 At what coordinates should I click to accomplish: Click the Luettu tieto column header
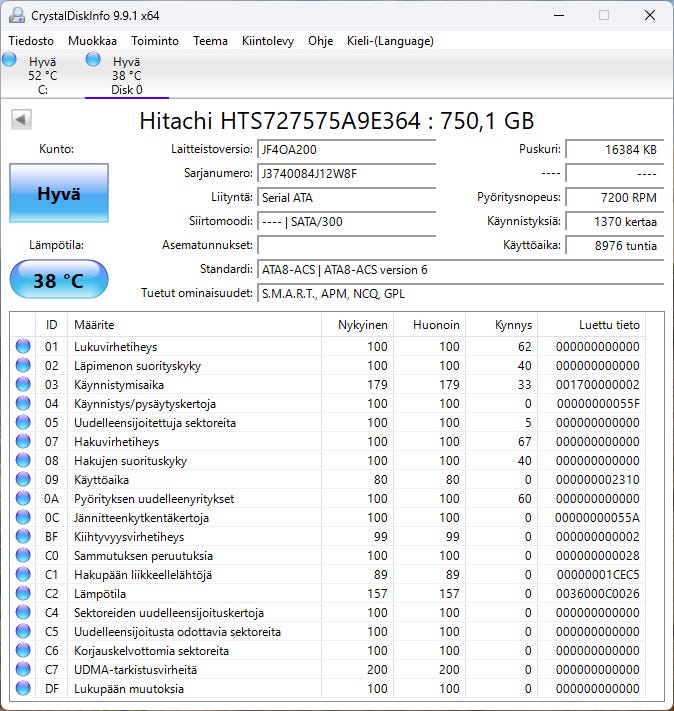(591, 325)
